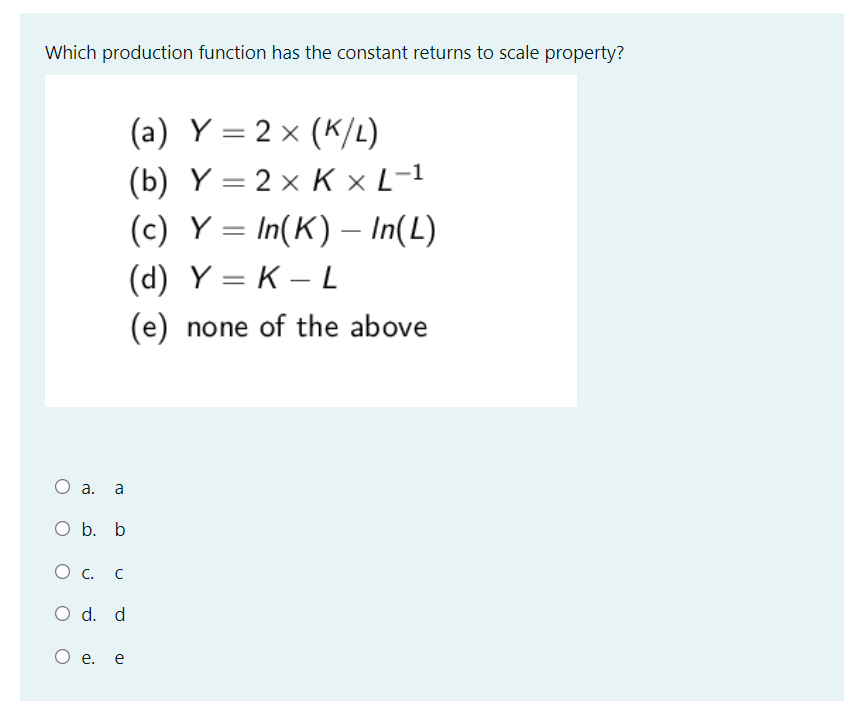This screenshot has width=866, height=719.
Task: Select radio button for answer option c
Action: (x=62, y=572)
